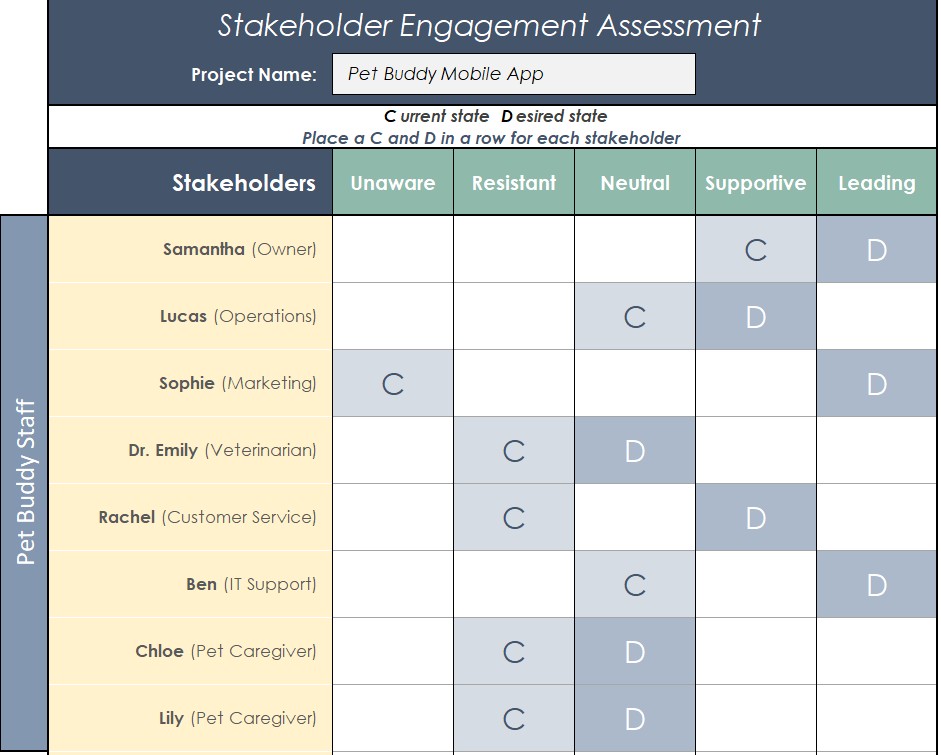The image size is (941, 755).
Task: Click the Project Name input field
Action: pyautogui.click(x=513, y=74)
